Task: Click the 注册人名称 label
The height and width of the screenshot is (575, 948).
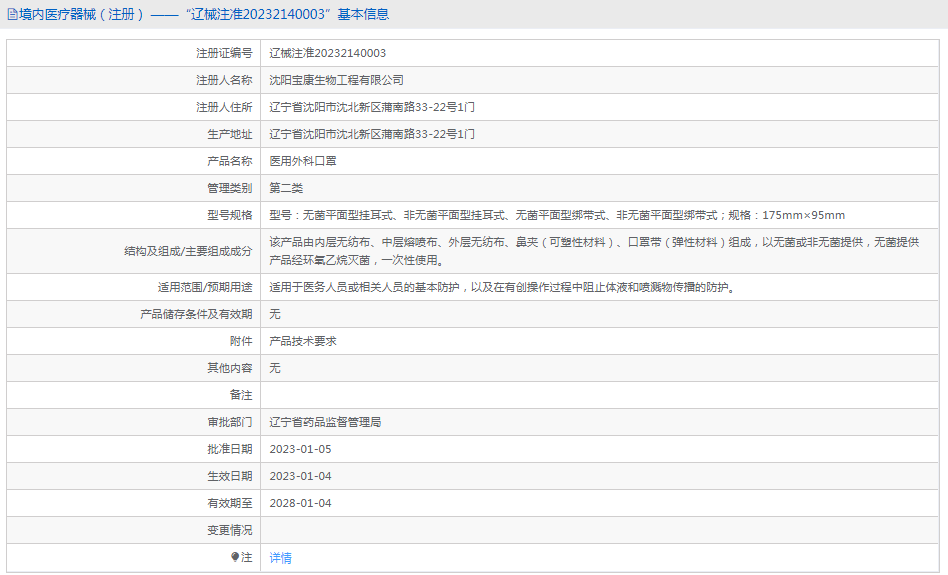Action: pos(224,80)
